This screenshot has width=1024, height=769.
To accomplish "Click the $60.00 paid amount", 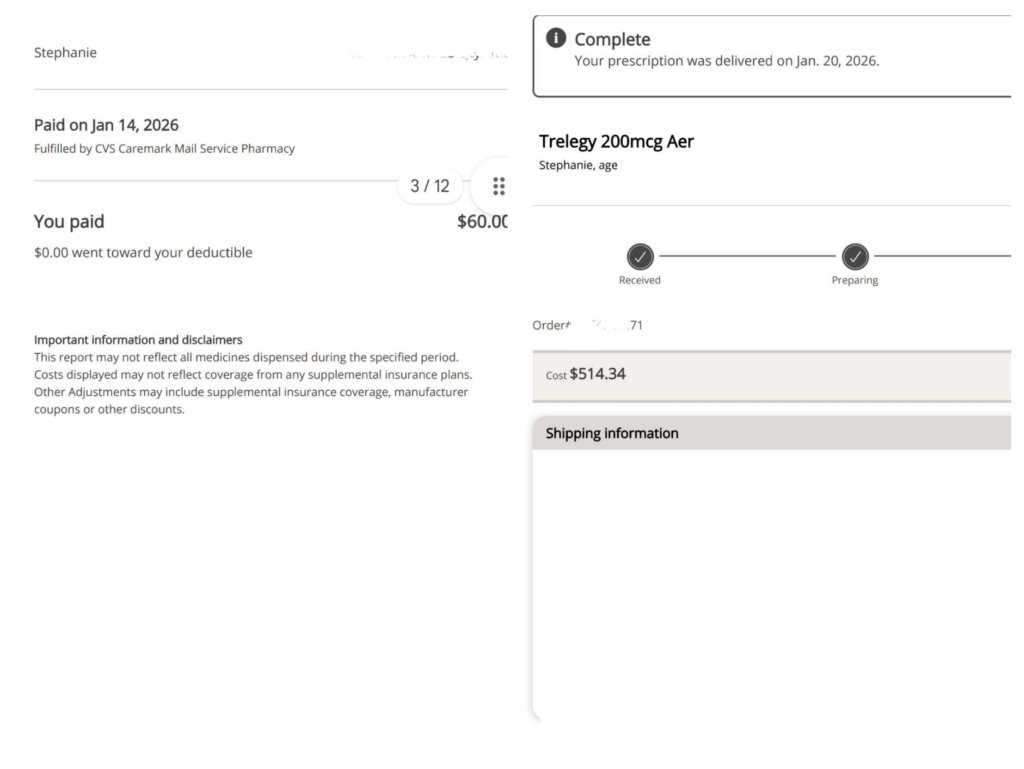I will click(x=483, y=221).
